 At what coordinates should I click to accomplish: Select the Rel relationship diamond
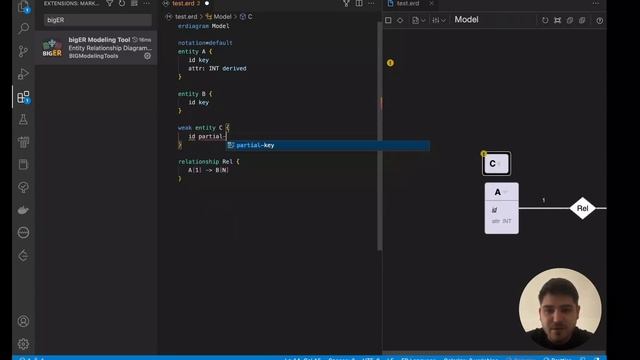[x=582, y=208]
